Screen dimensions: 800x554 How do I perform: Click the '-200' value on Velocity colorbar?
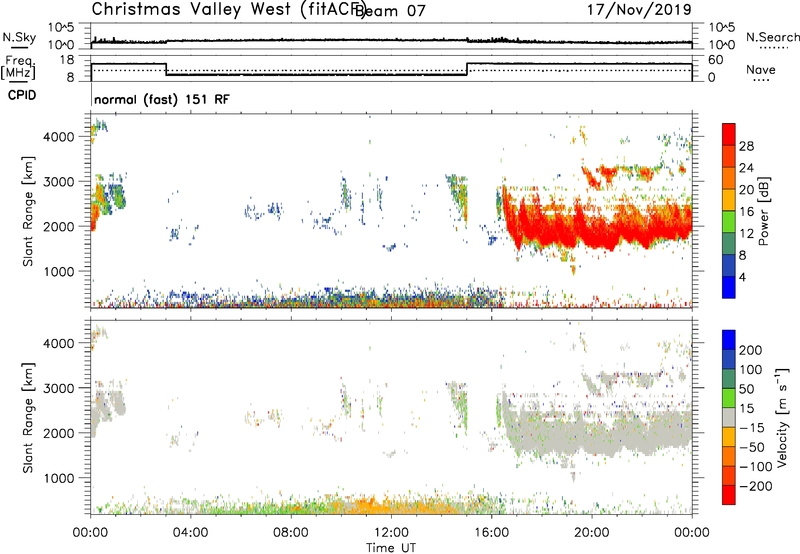point(756,486)
